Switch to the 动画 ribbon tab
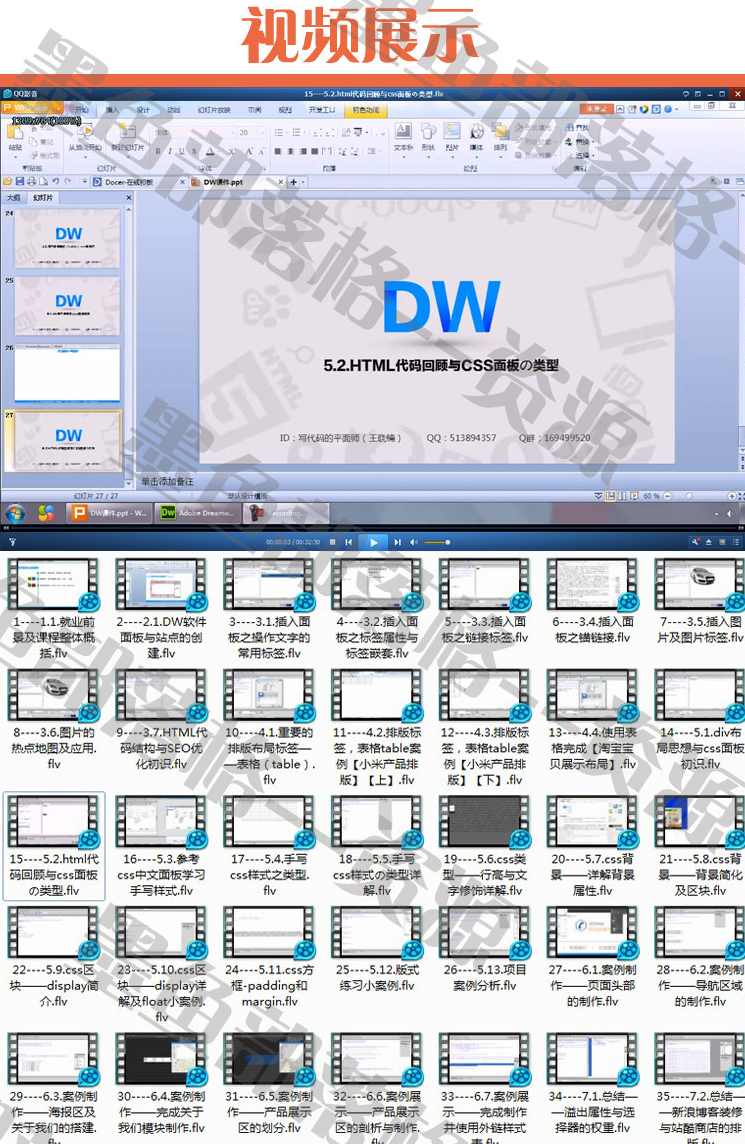The image size is (745, 1144). click(174, 110)
